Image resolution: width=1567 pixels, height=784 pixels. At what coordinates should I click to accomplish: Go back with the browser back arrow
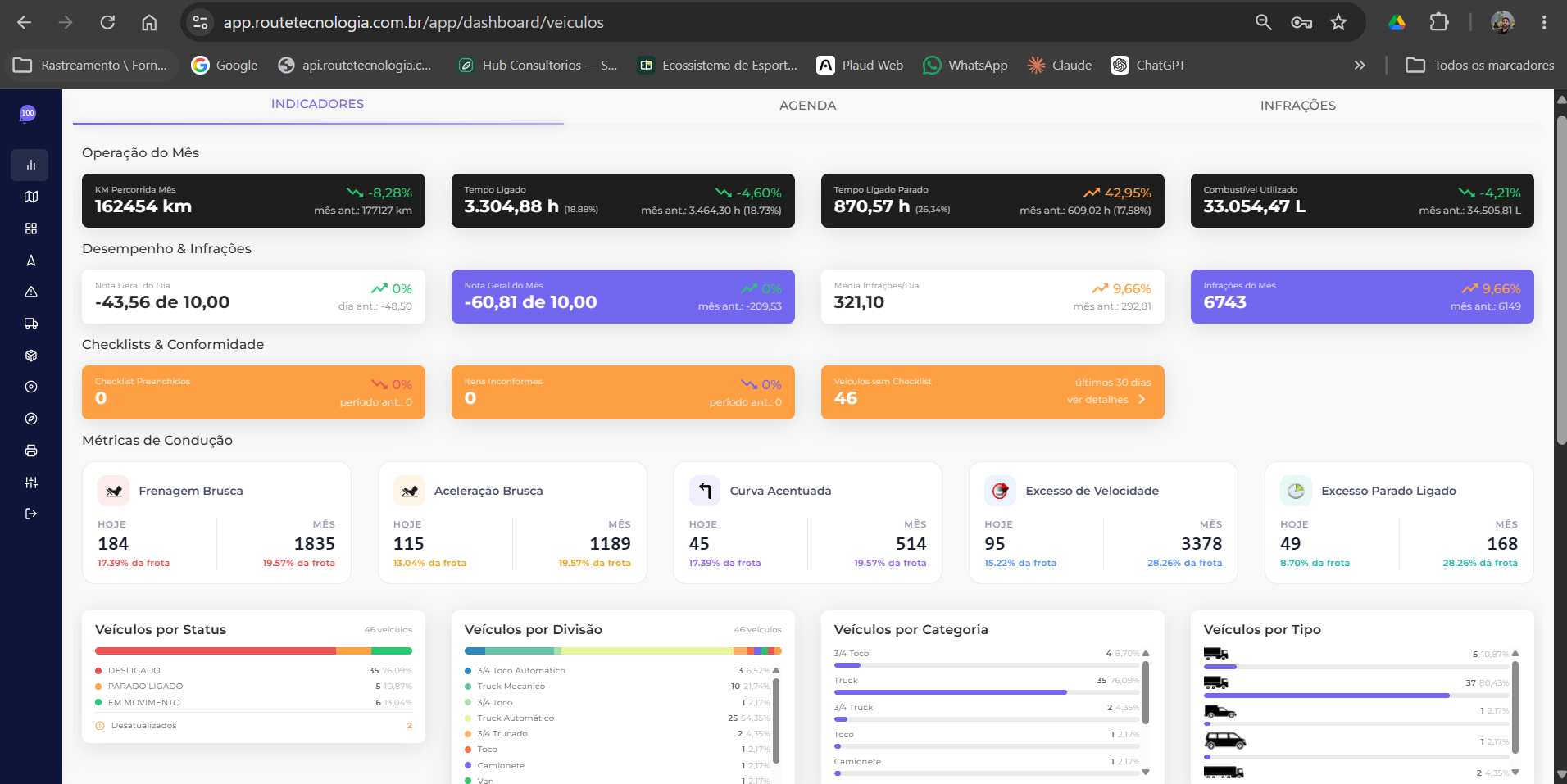click(24, 22)
